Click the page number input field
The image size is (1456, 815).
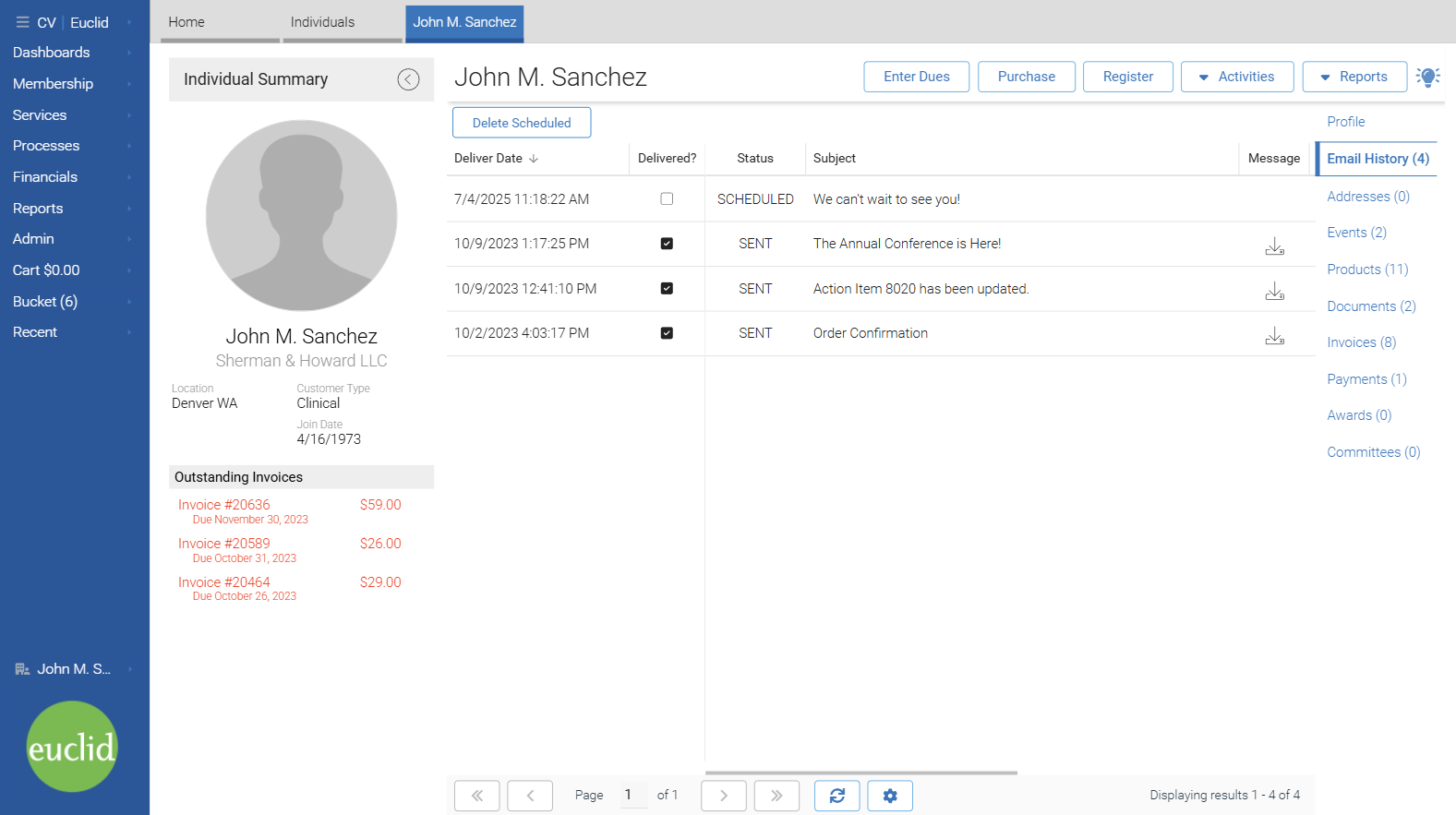pos(633,796)
